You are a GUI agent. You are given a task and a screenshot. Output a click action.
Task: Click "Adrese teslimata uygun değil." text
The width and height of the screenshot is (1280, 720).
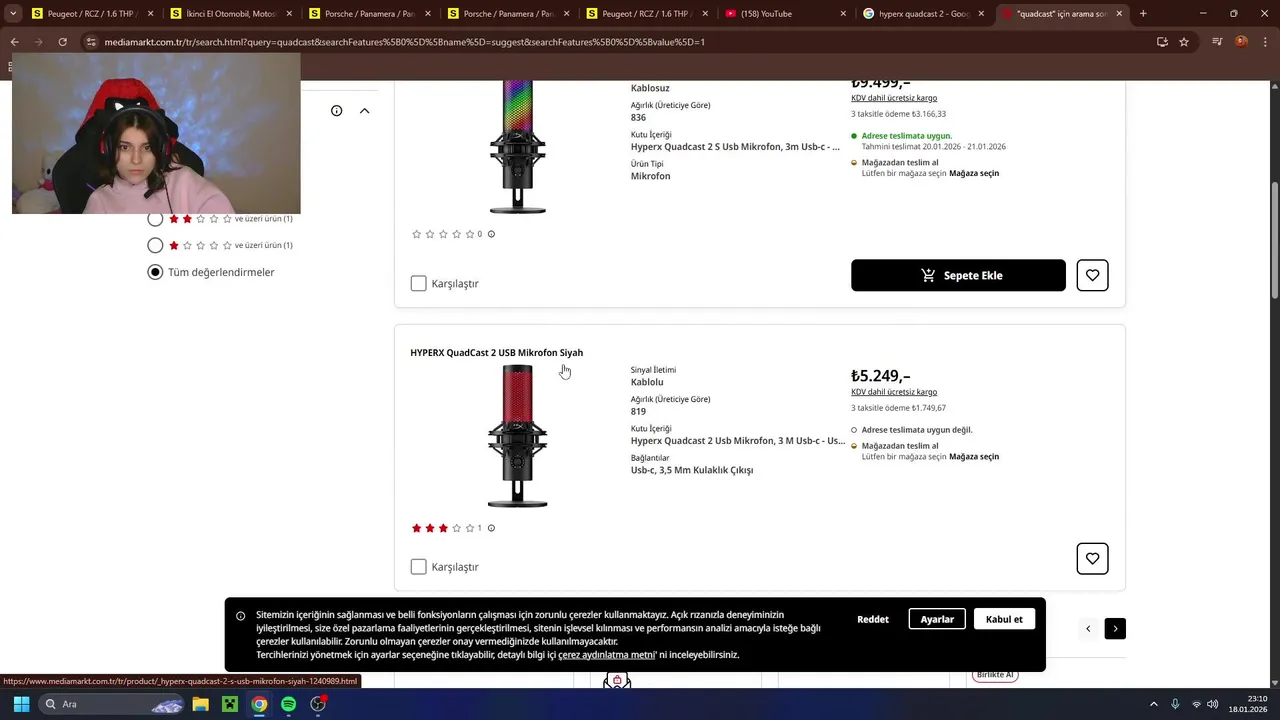click(x=917, y=430)
